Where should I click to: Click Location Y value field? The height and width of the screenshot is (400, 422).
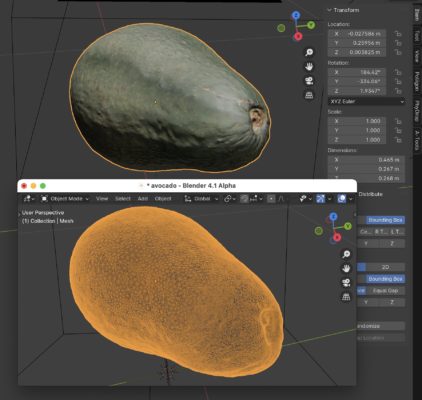click(x=357, y=43)
